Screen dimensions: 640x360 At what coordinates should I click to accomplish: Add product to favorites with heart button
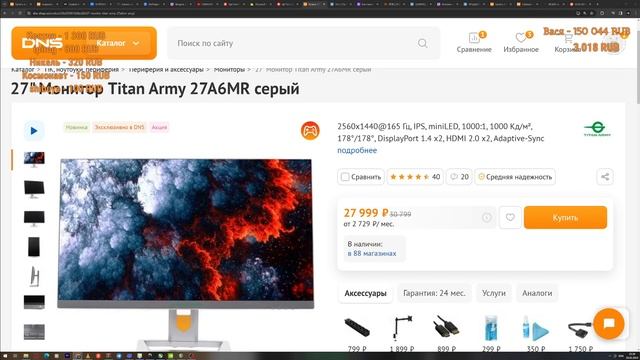[510, 218]
